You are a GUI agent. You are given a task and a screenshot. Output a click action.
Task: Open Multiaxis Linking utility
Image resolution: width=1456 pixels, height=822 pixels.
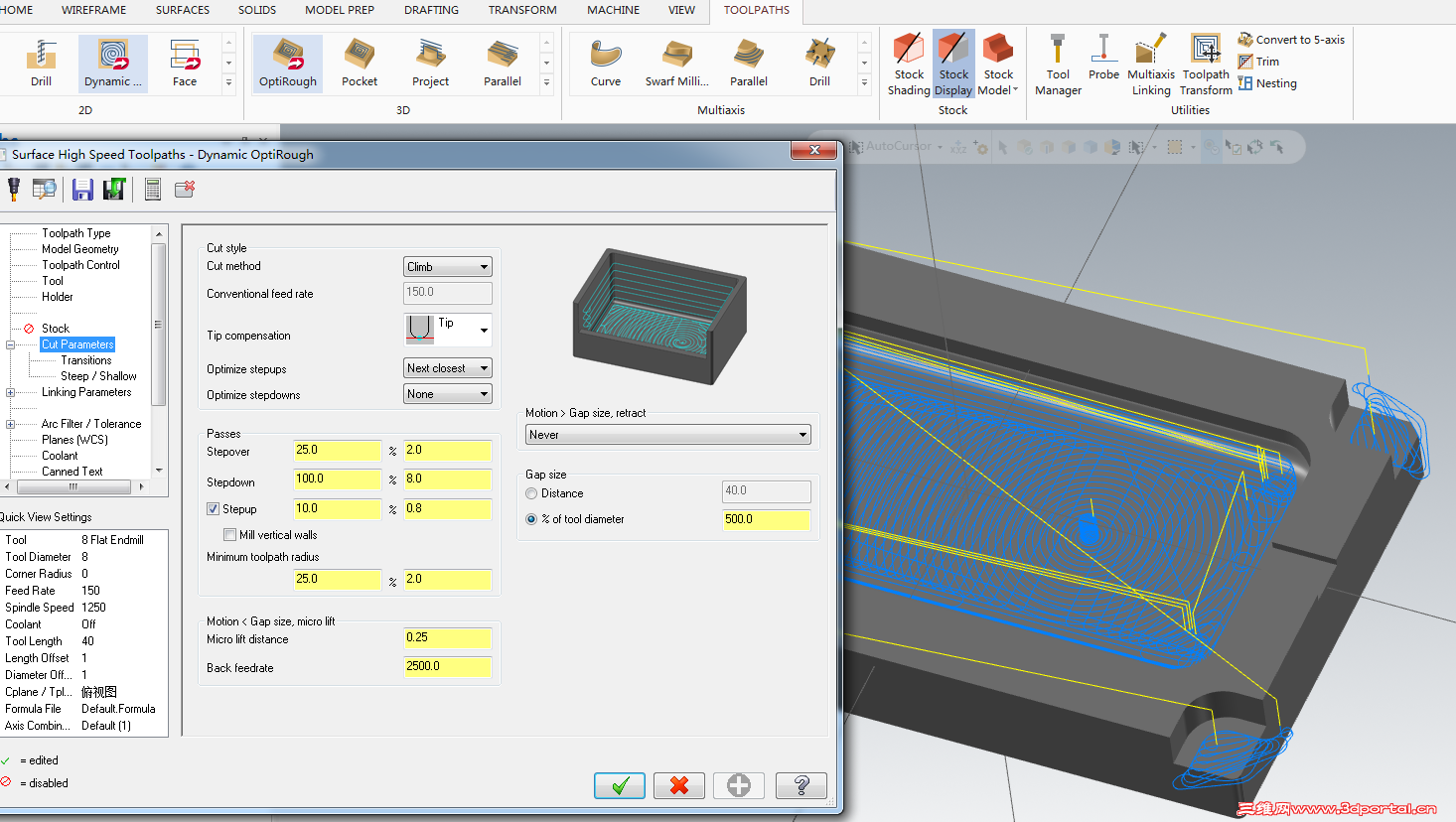1151,65
